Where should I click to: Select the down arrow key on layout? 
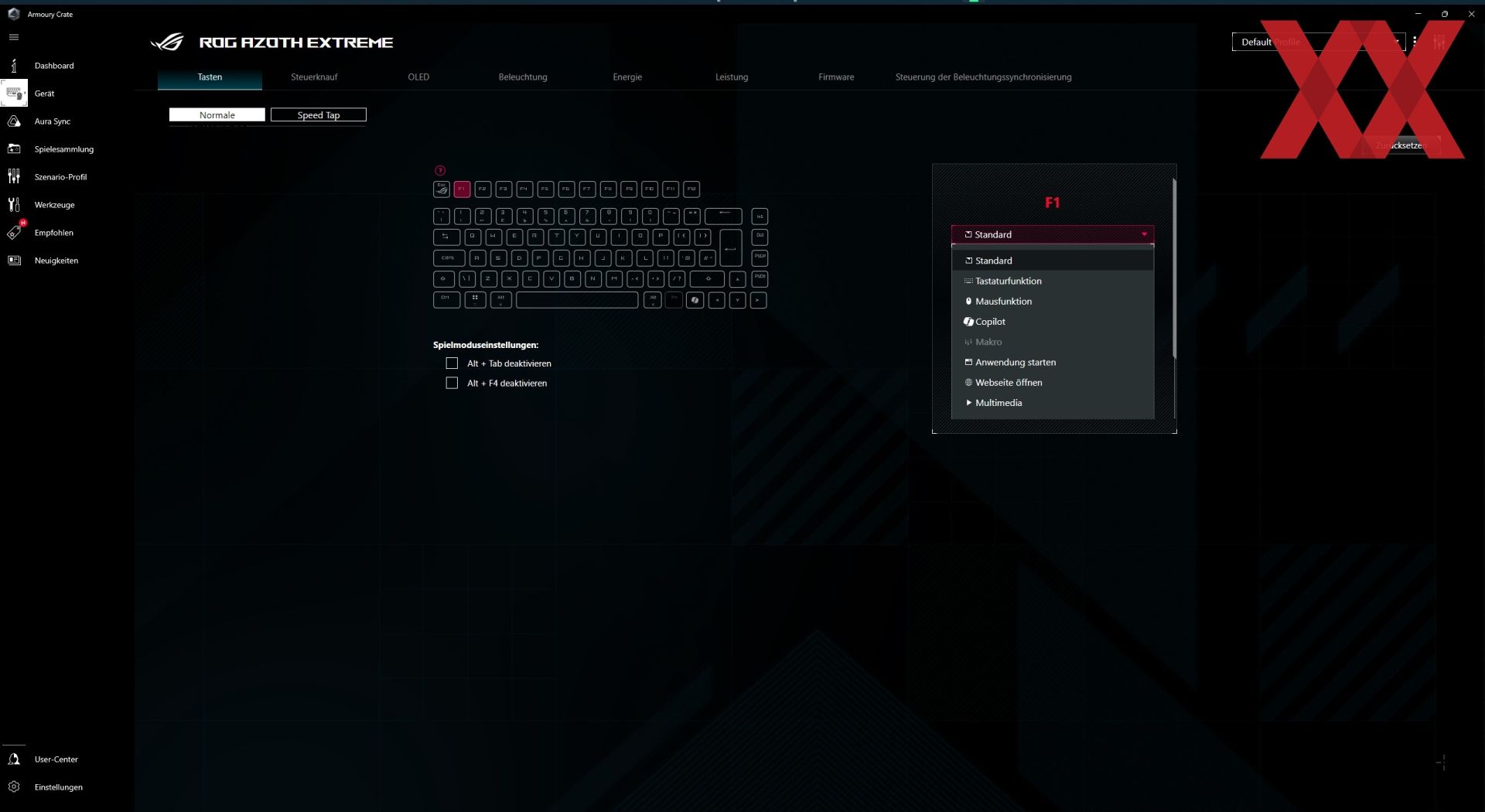tap(738, 300)
